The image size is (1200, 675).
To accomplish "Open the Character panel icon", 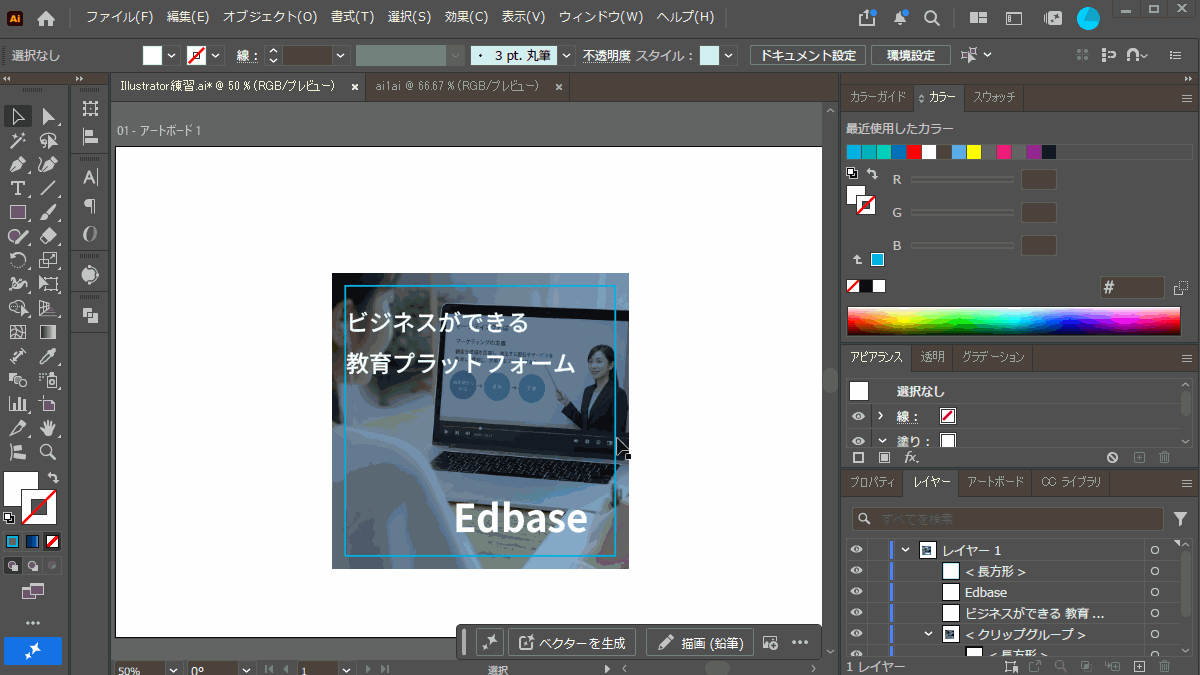I will (90, 178).
